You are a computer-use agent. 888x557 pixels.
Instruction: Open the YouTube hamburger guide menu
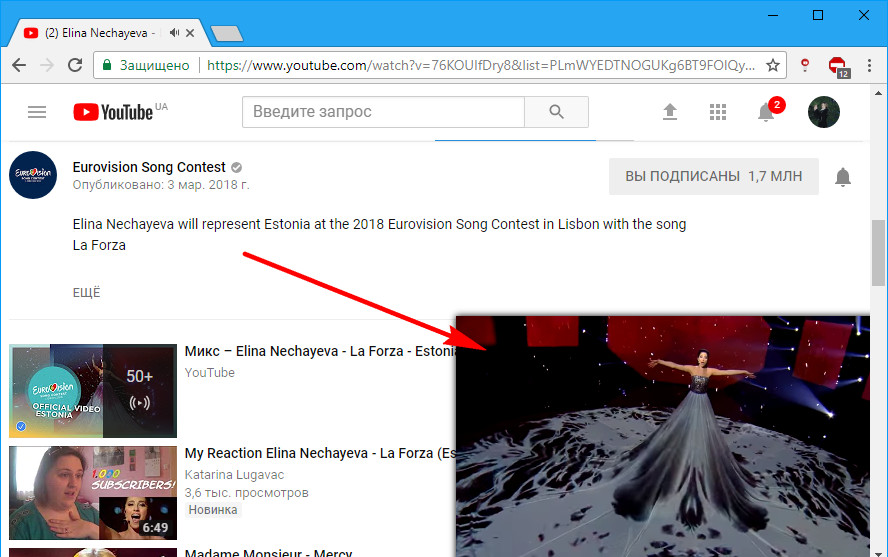tap(37, 112)
